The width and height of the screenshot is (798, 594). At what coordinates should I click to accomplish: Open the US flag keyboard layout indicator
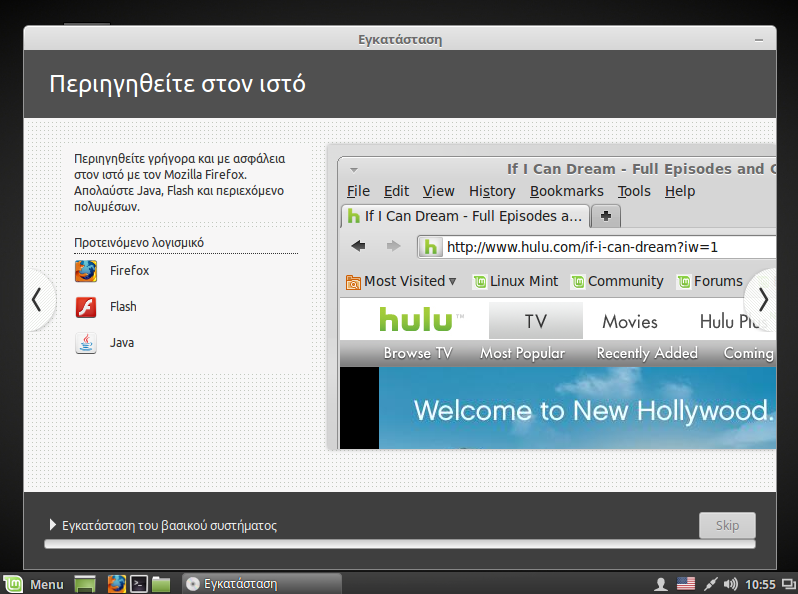pos(686,584)
